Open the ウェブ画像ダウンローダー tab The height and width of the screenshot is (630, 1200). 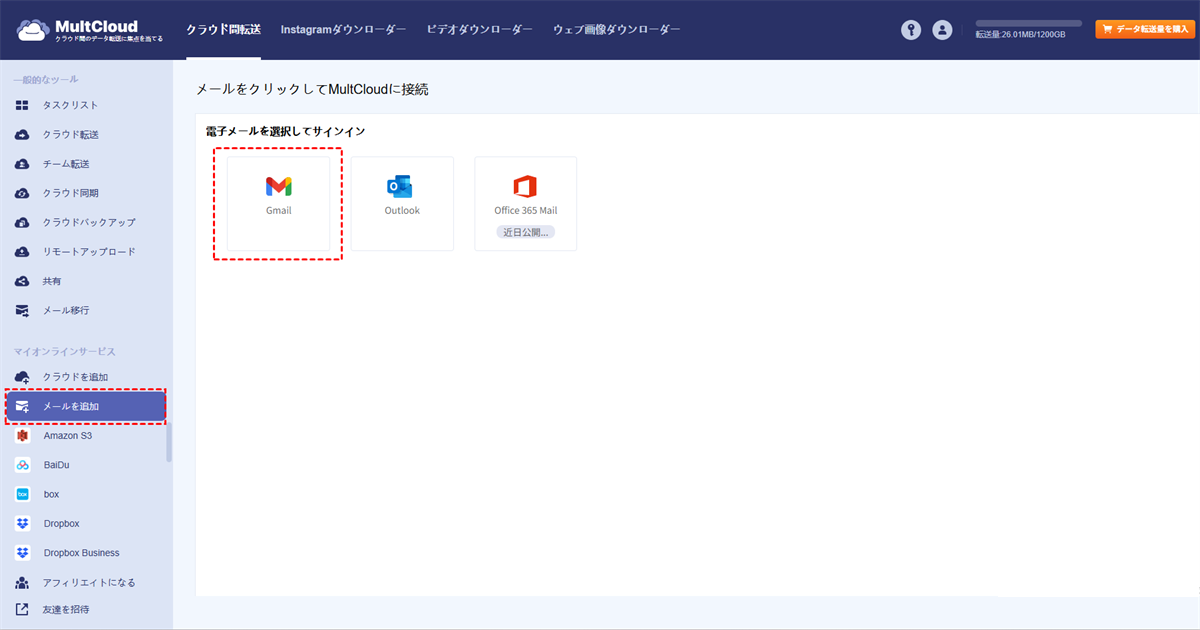pos(617,30)
